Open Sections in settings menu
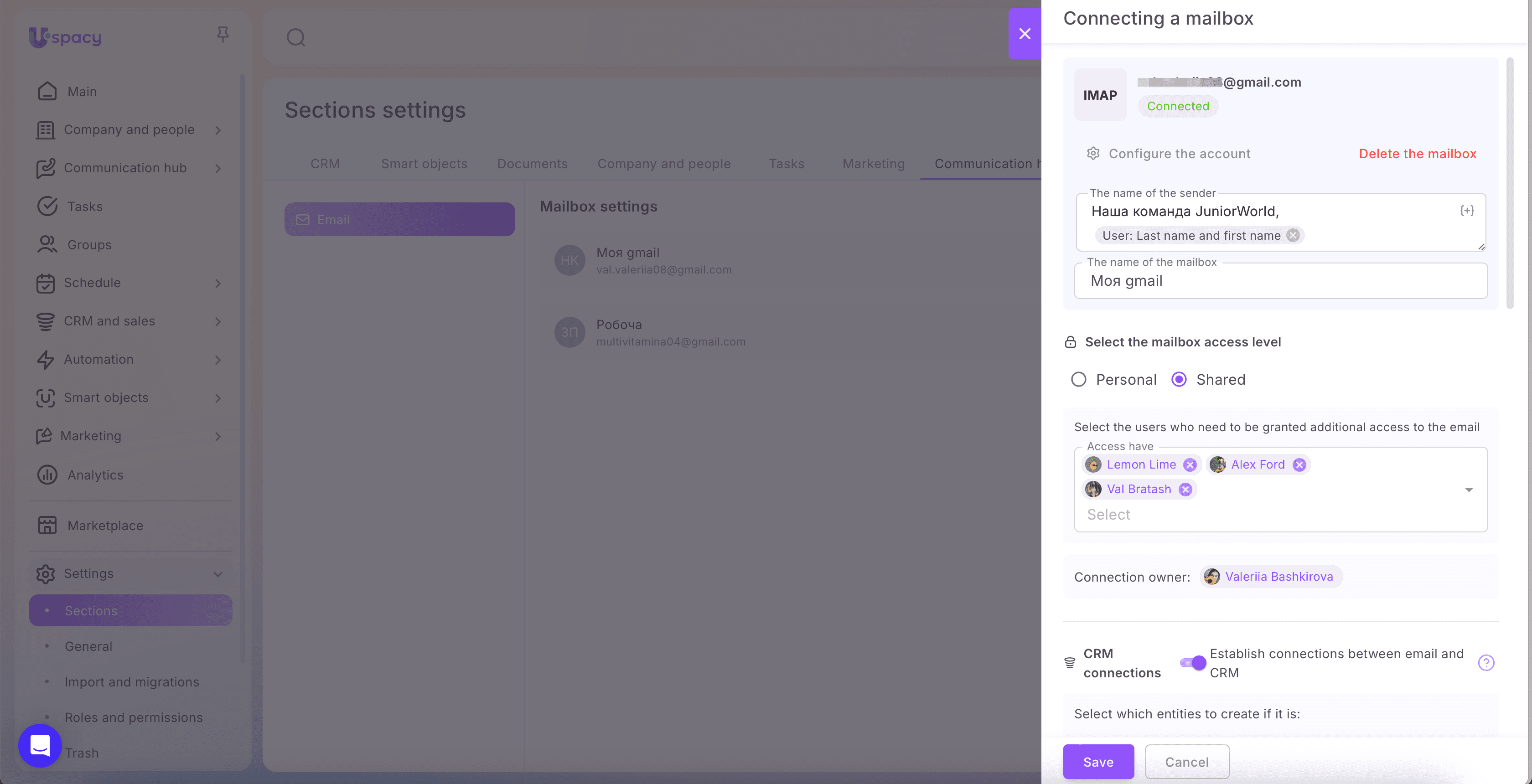This screenshot has height=784, width=1532. coord(131,610)
